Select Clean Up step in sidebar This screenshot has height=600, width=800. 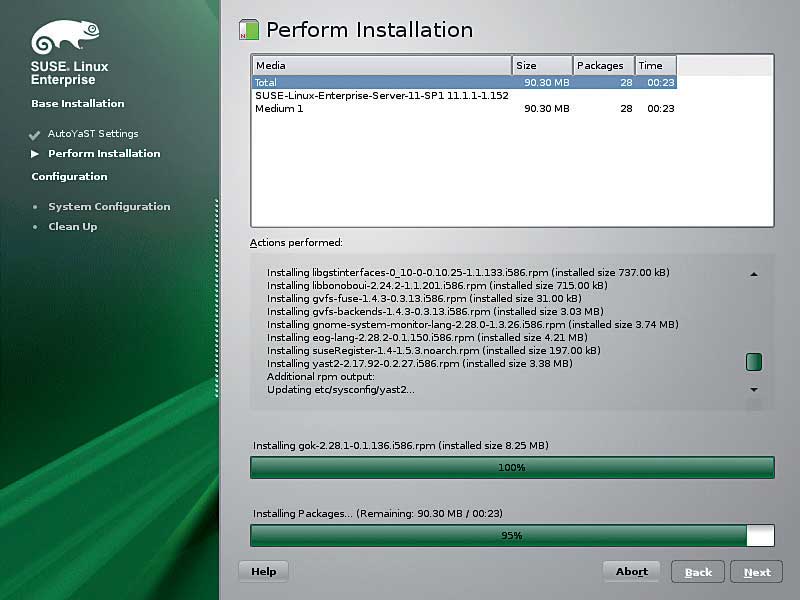[x=72, y=227]
